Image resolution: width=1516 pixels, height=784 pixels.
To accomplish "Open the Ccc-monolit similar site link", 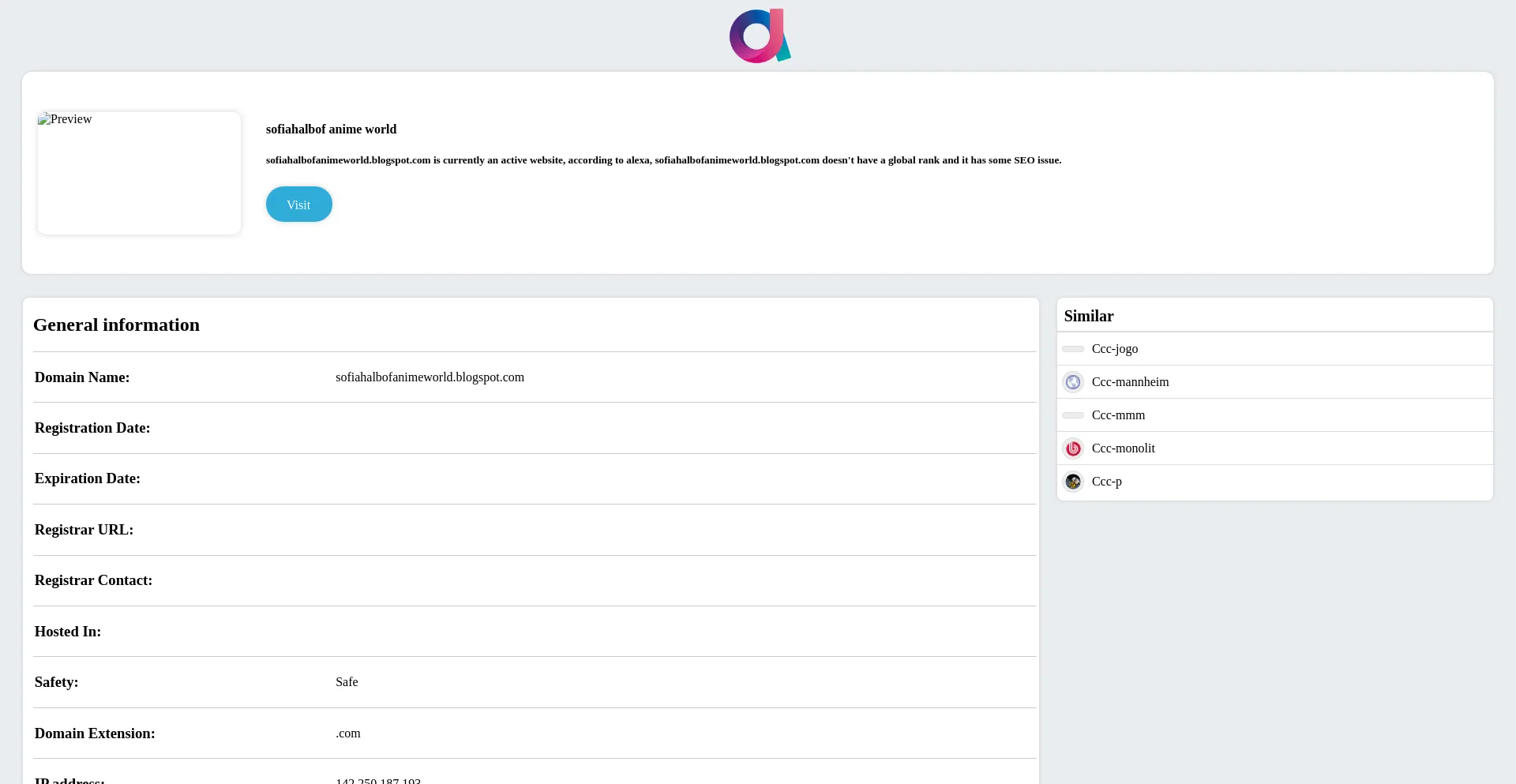I will point(1124,448).
